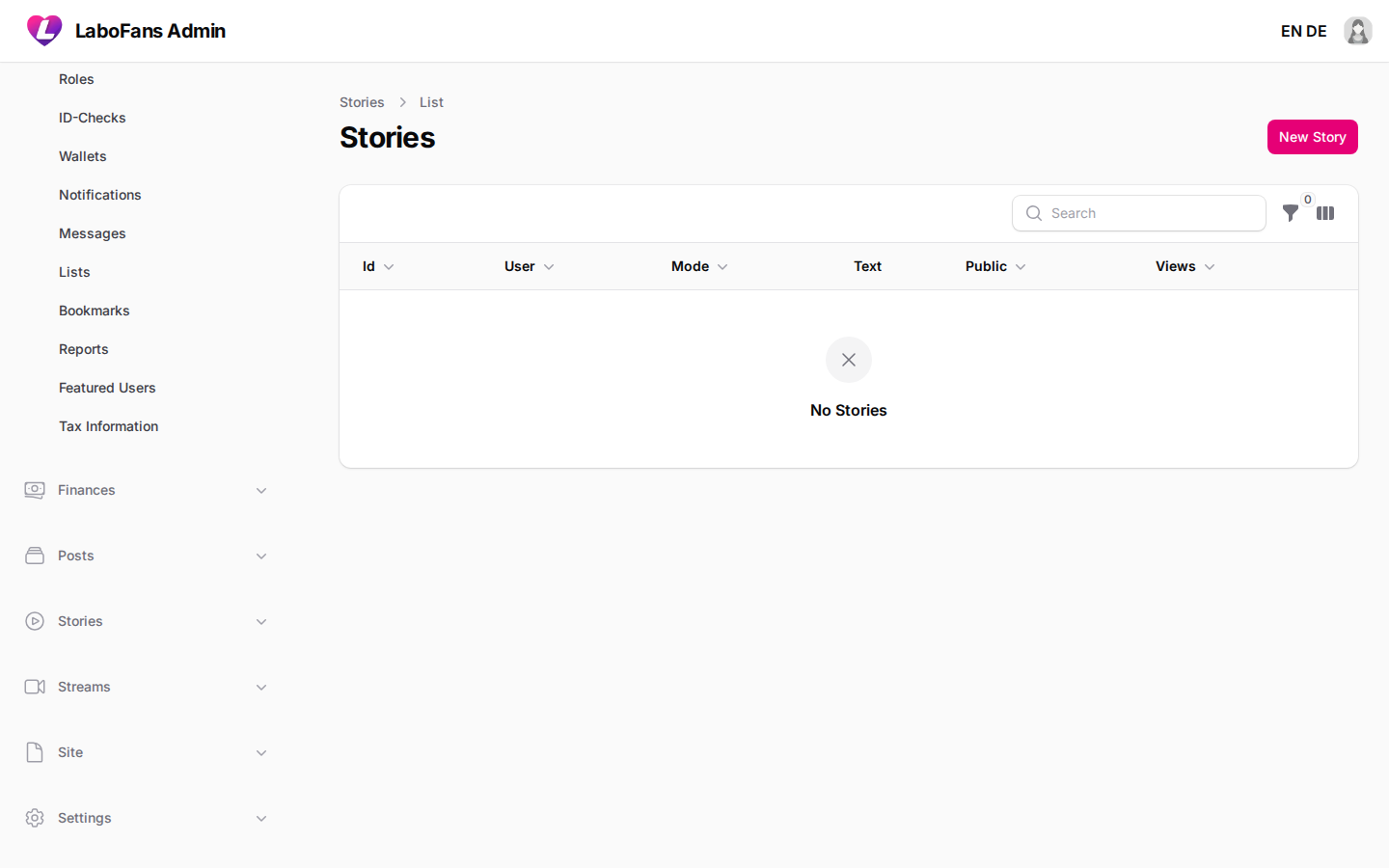Click the Stories play-circle icon
1389x868 pixels.
point(35,621)
